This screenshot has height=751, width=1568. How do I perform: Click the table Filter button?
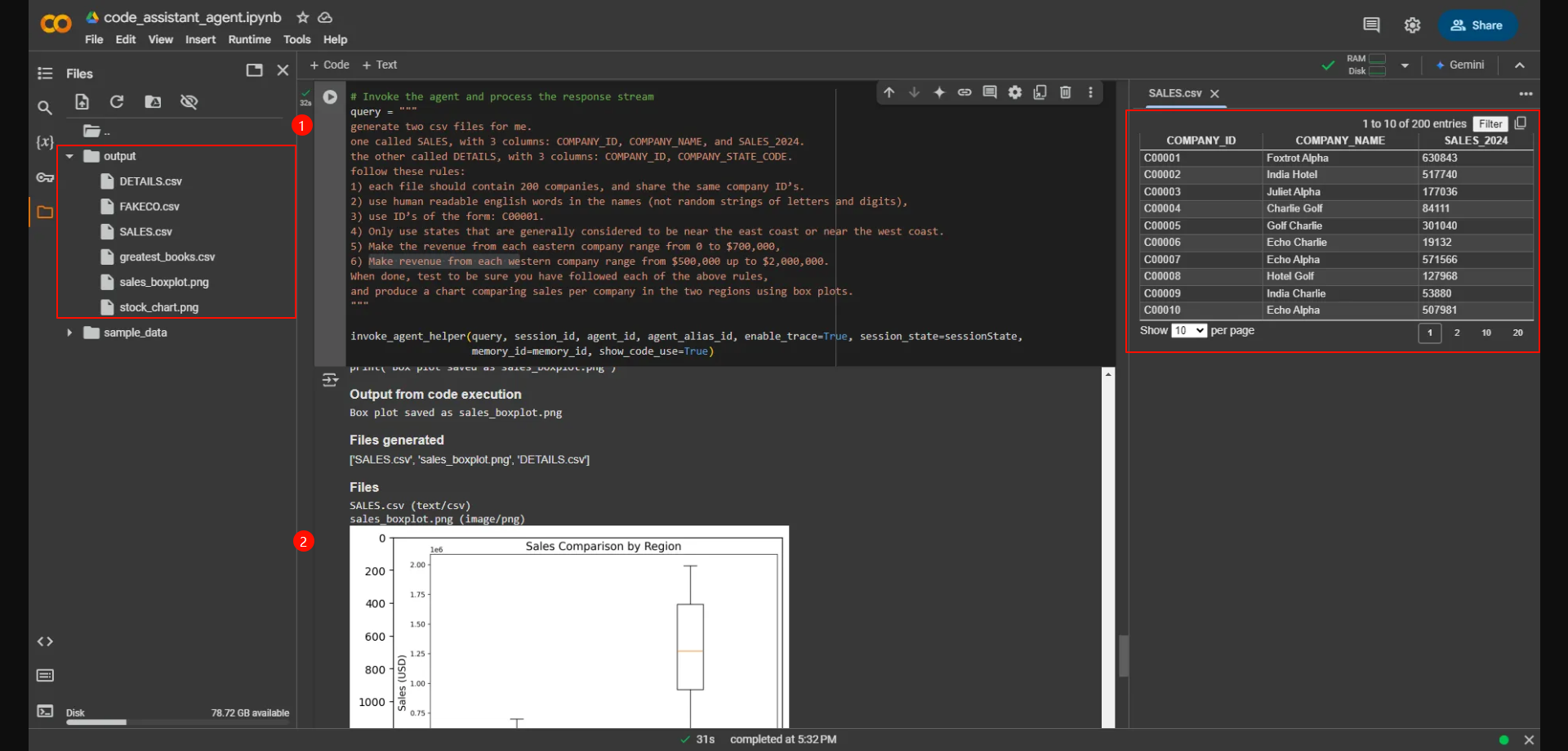pos(1490,123)
